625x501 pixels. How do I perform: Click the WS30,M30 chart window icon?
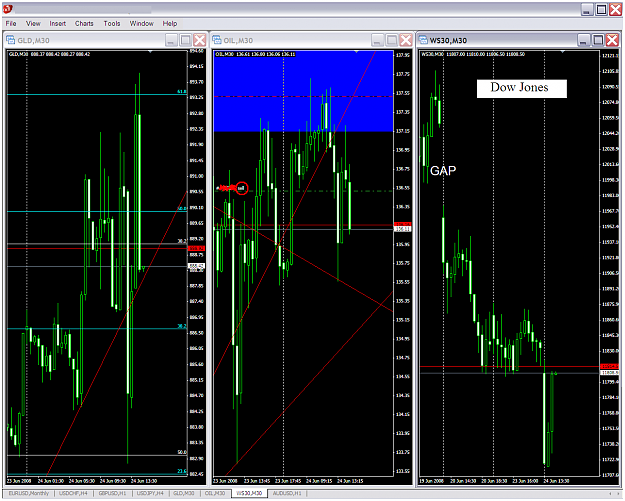(423, 40)
